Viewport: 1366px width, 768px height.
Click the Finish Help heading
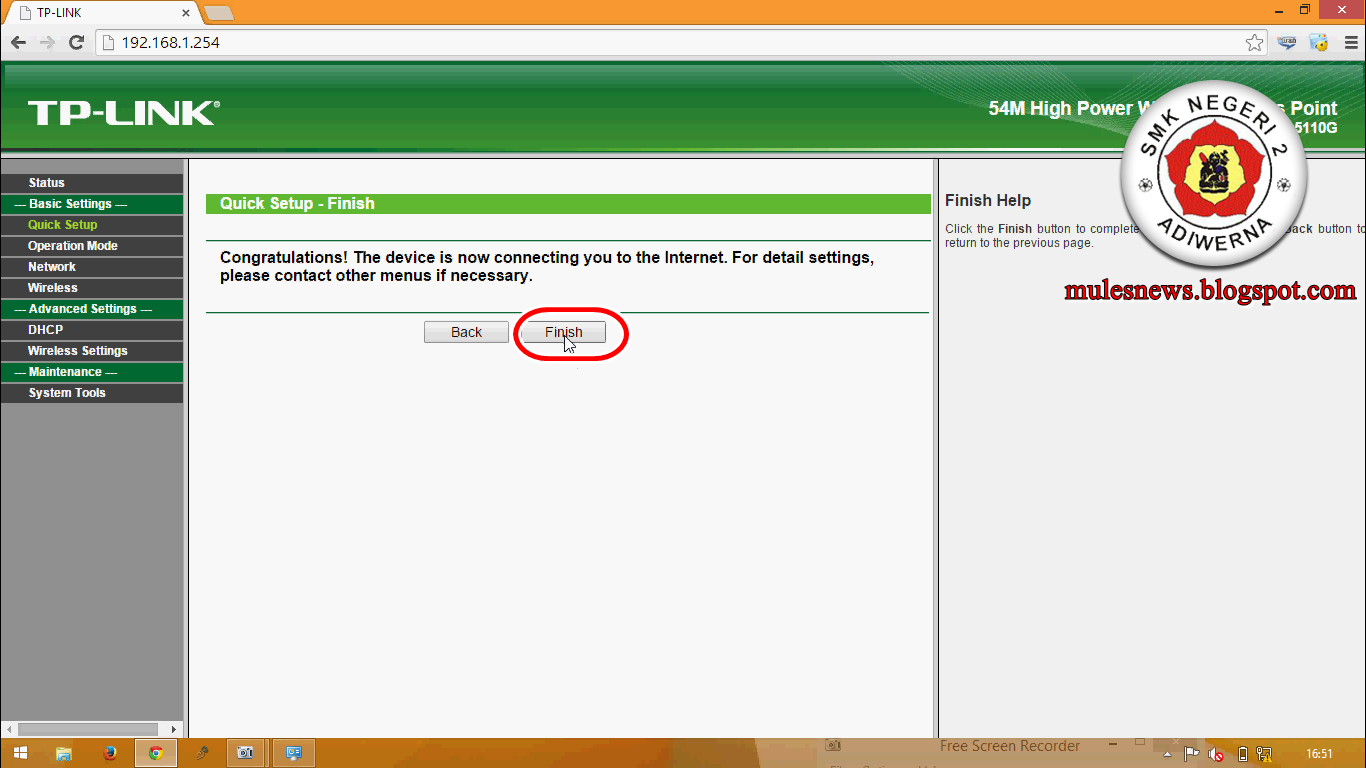click(x=988, y=200)
